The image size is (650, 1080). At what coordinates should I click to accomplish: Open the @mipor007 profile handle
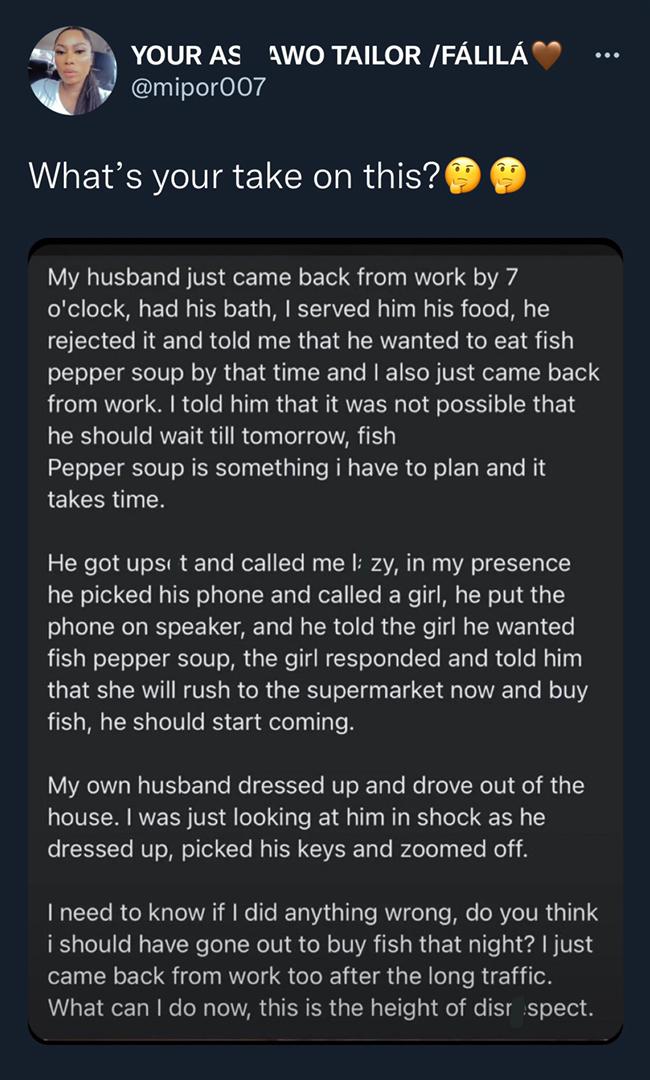(x=199, y=87)
